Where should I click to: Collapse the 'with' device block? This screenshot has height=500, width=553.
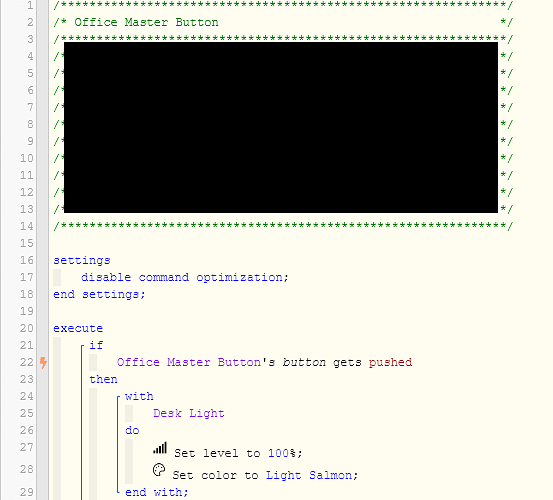tap(118, 398)
